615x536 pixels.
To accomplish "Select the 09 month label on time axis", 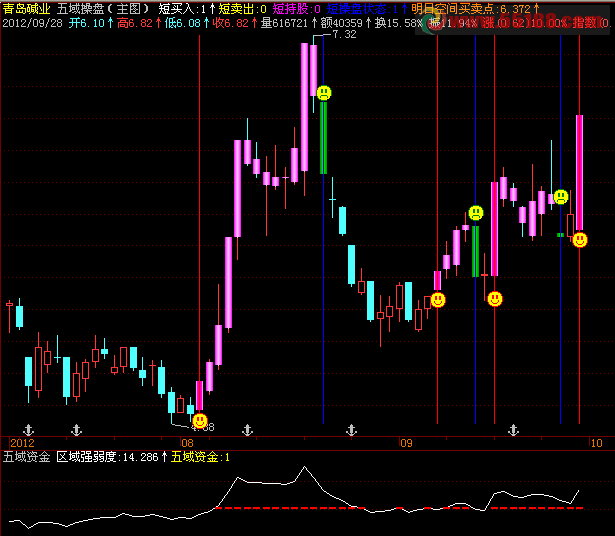I will point(406,443).
